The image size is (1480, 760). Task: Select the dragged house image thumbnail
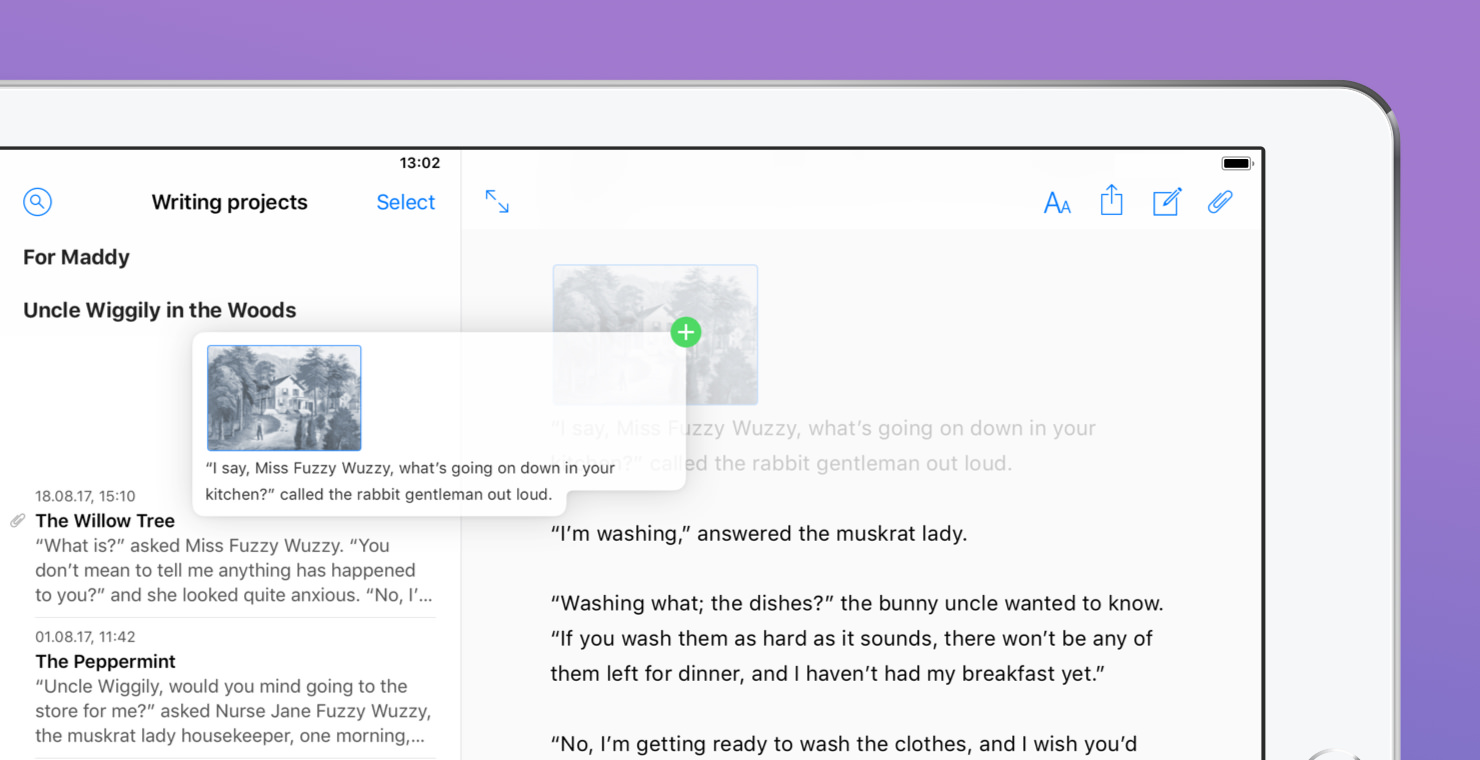284,398
